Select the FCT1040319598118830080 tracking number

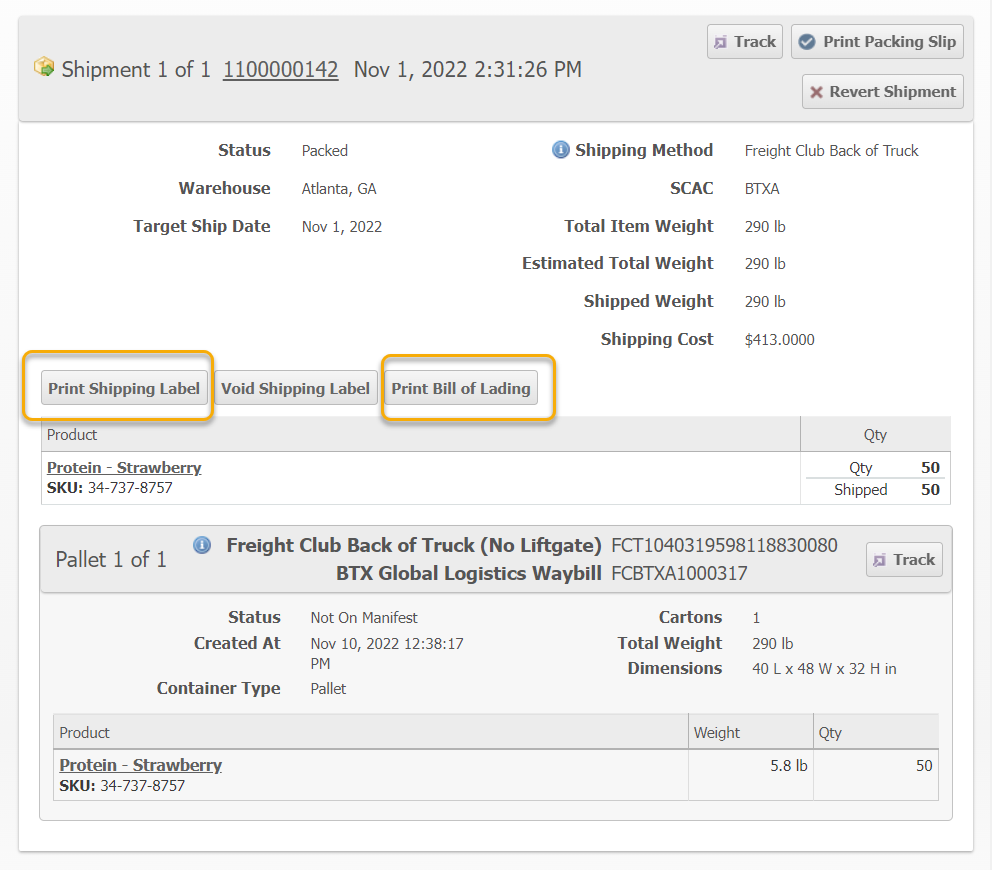[x=724, y=546]
